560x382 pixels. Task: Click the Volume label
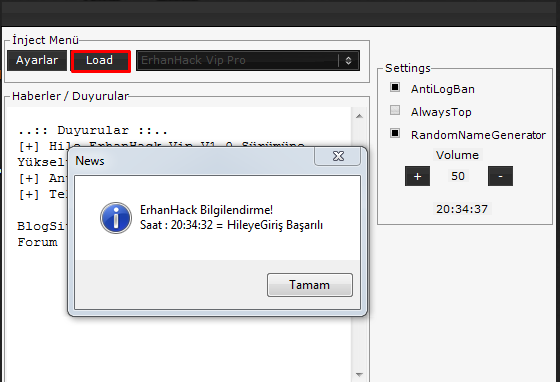(457, 155)
